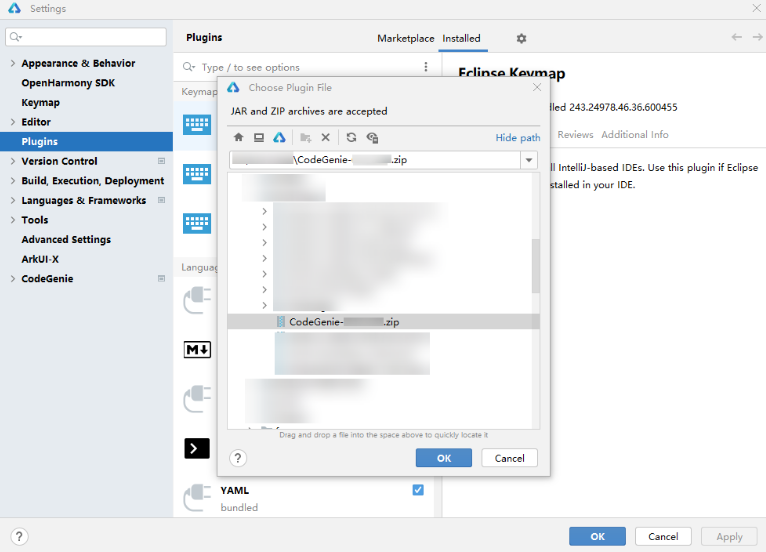Navigate forward with right arrow
The height and width of the screenshot is (552, 766).
757,37
